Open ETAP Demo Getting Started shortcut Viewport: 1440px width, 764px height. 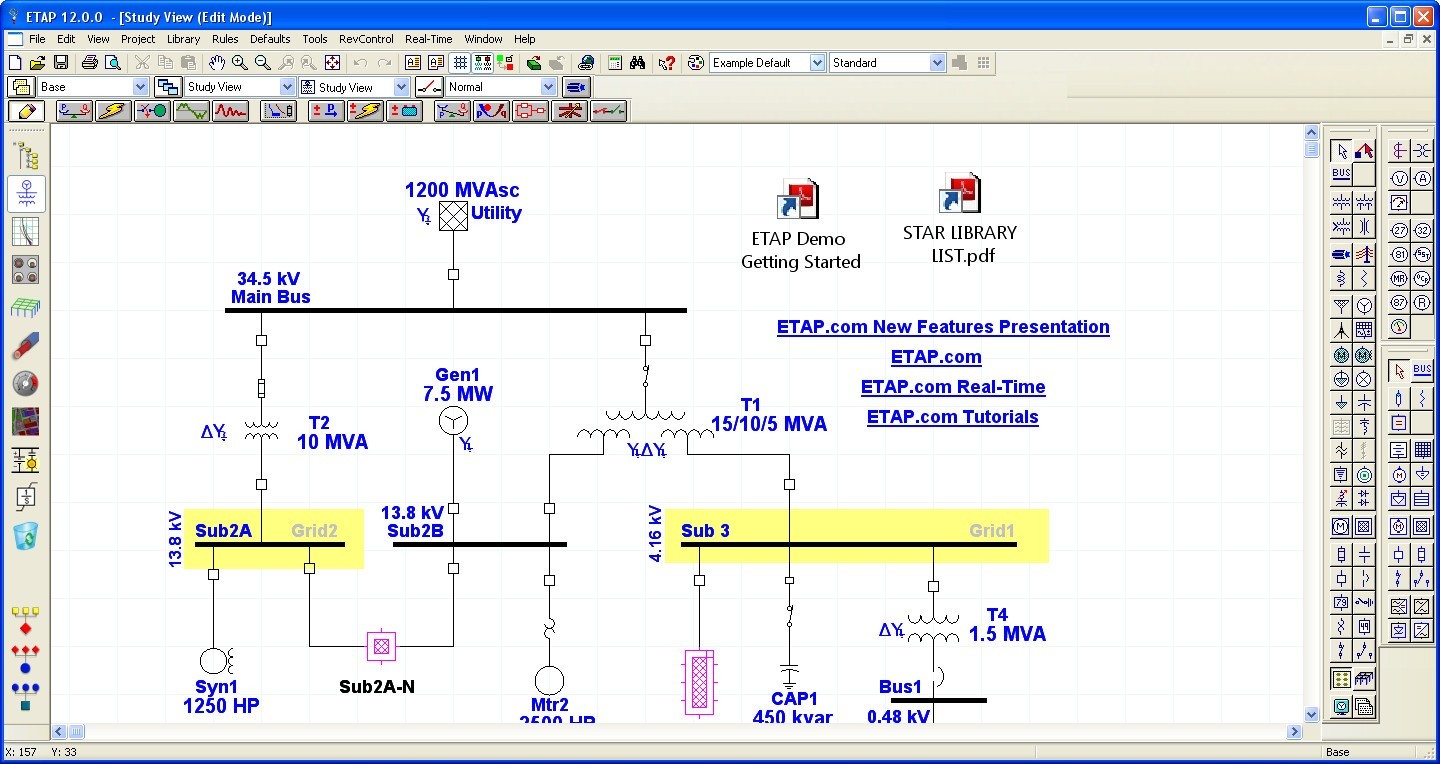point(800,224)
